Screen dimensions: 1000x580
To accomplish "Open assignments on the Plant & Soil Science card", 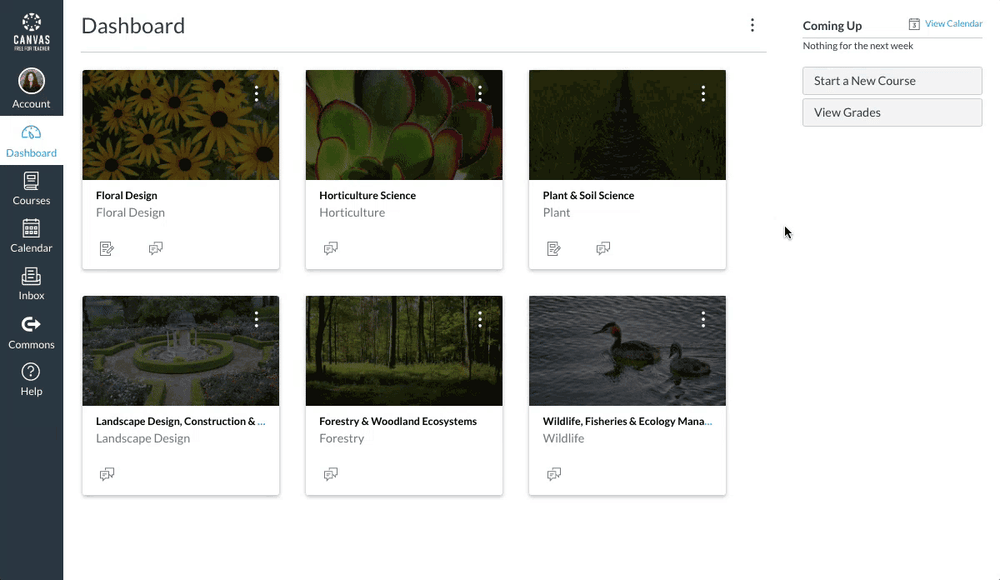I will [x=554, y=248].
